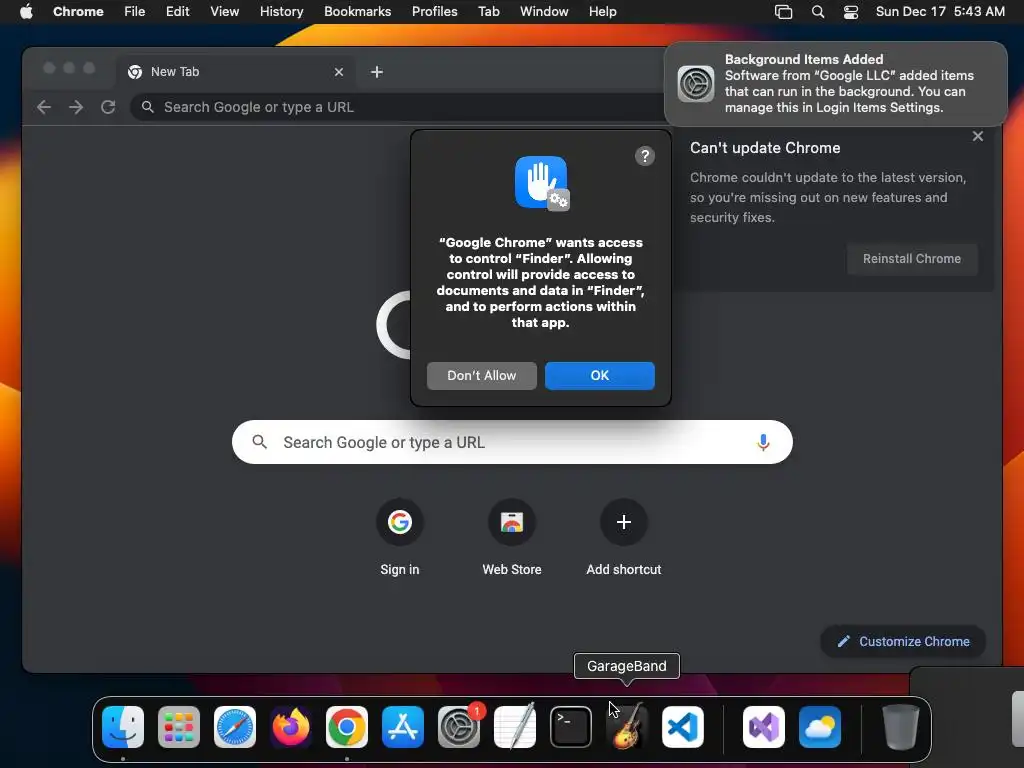Click the Google Chrome dock icon
This screenshot has height=768, width=1024.
(347, 727)
